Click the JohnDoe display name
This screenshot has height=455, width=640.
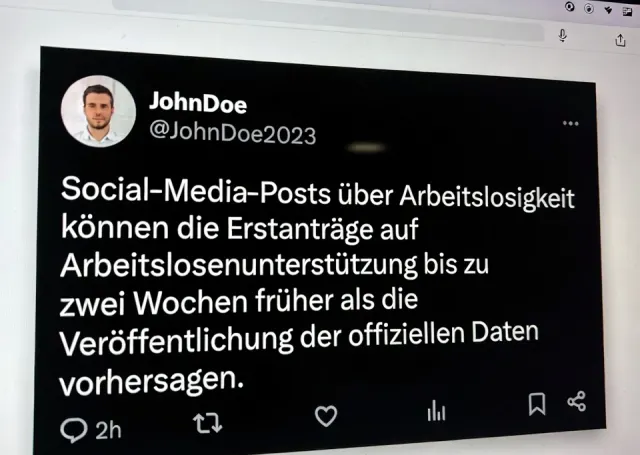198,102
